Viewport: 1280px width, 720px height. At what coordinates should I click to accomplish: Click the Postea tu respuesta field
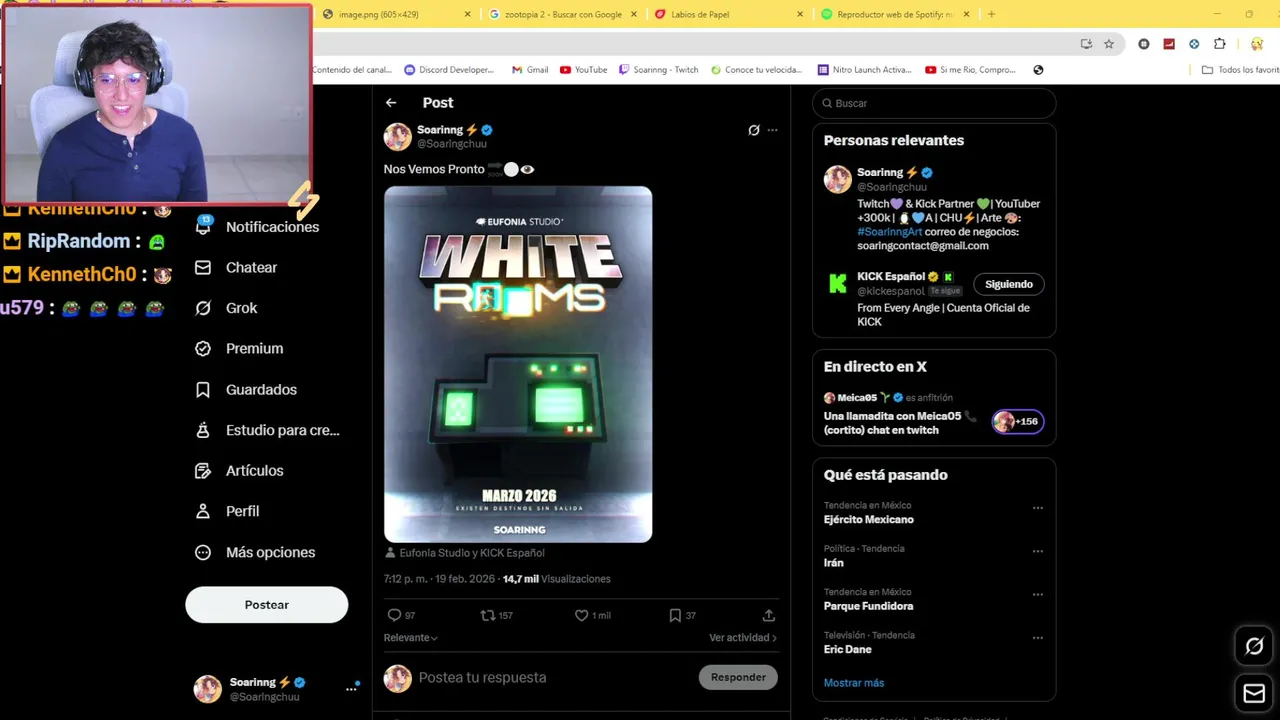(553, 677)
